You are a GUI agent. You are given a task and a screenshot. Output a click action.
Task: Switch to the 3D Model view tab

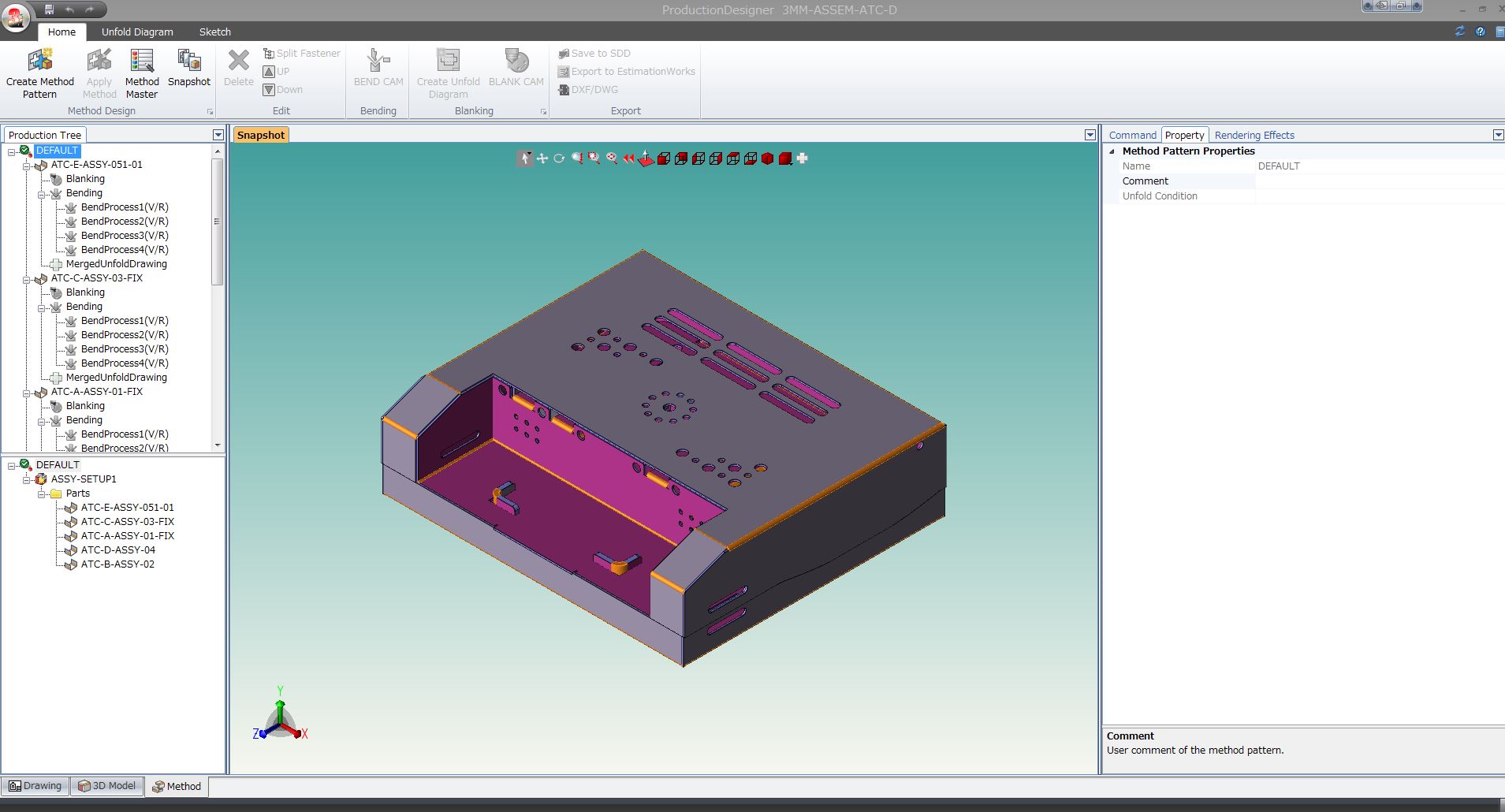[x=107, y=786]
